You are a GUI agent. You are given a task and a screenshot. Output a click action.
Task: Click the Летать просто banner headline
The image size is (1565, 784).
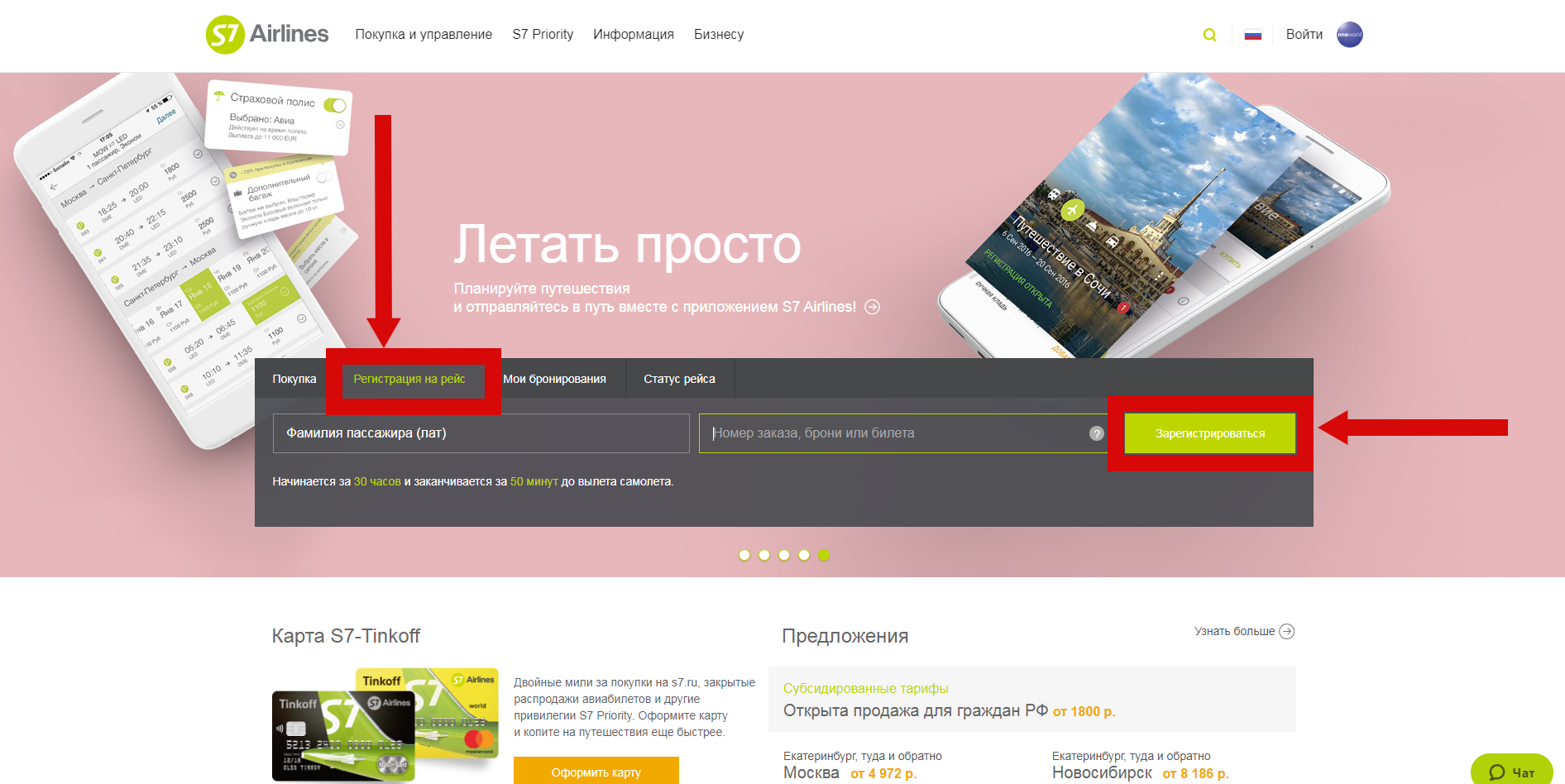[627, 245]
